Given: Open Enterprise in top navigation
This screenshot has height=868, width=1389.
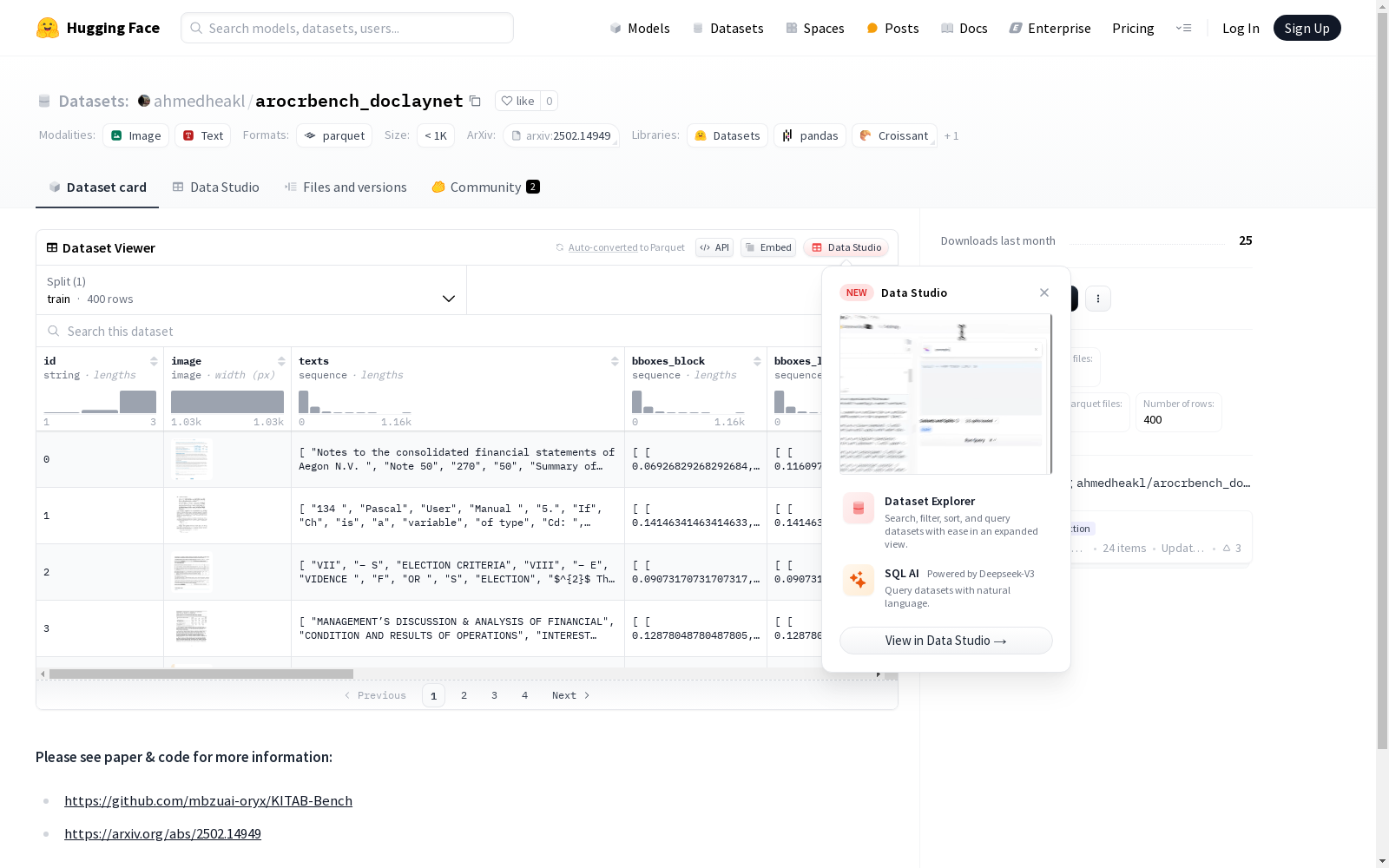Looking at the screenshot, I should [1050, 28].
